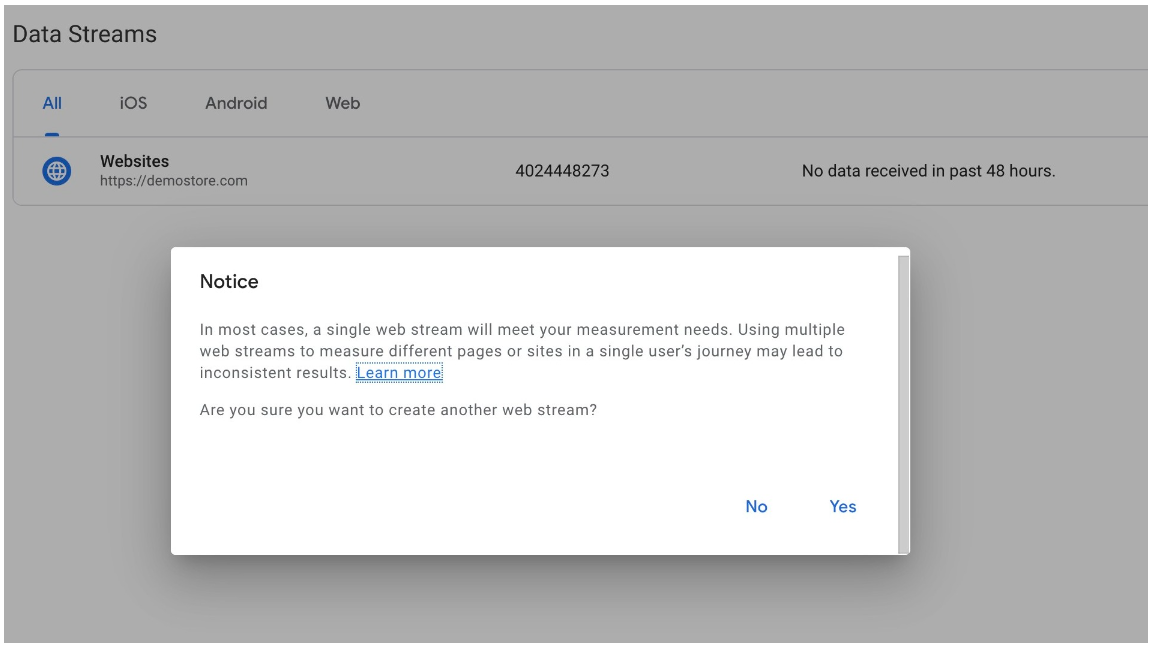The width and height of the screenshot is (1152, 646).
Task: Open the Websites data stream row
Action: pos(134,161)
